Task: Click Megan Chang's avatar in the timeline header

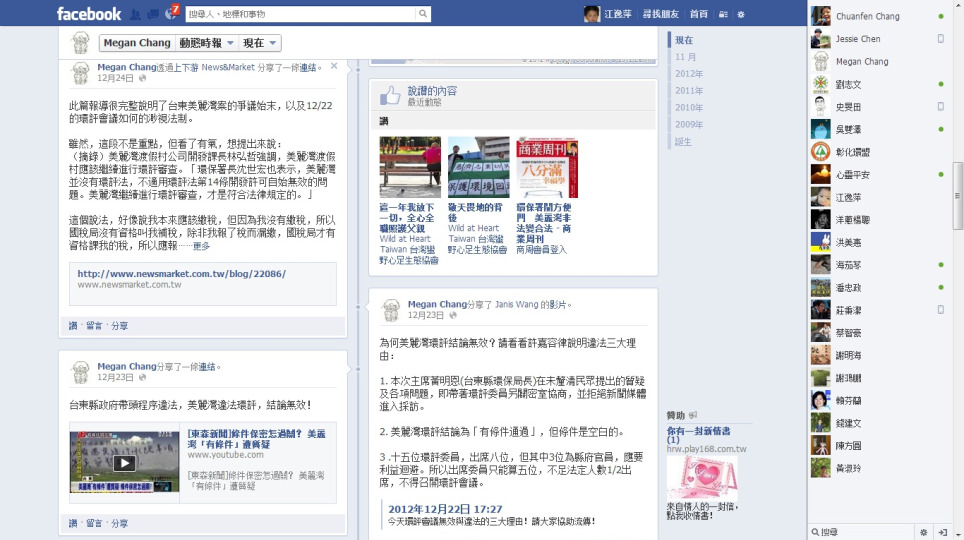Action: pos(81,43)
